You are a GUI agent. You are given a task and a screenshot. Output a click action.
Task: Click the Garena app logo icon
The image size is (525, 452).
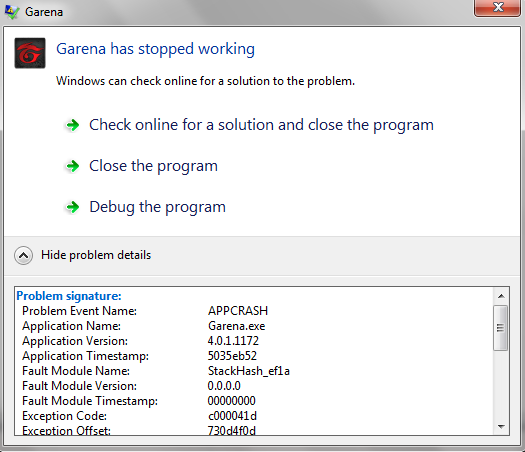[30, 53]
